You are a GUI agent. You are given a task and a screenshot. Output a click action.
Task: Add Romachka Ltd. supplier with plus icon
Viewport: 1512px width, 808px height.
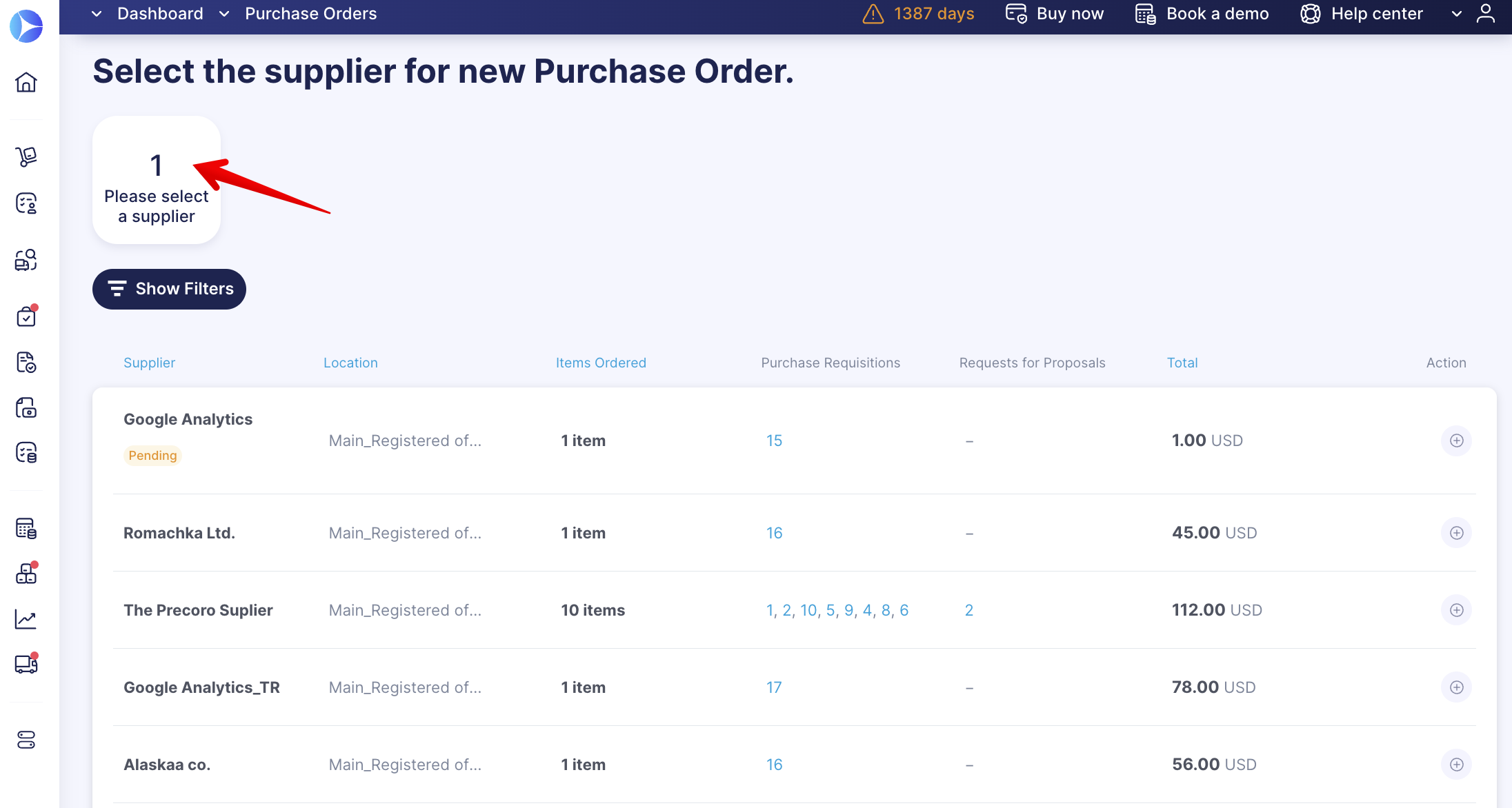pyautogui.click(x=1457, y=533)
